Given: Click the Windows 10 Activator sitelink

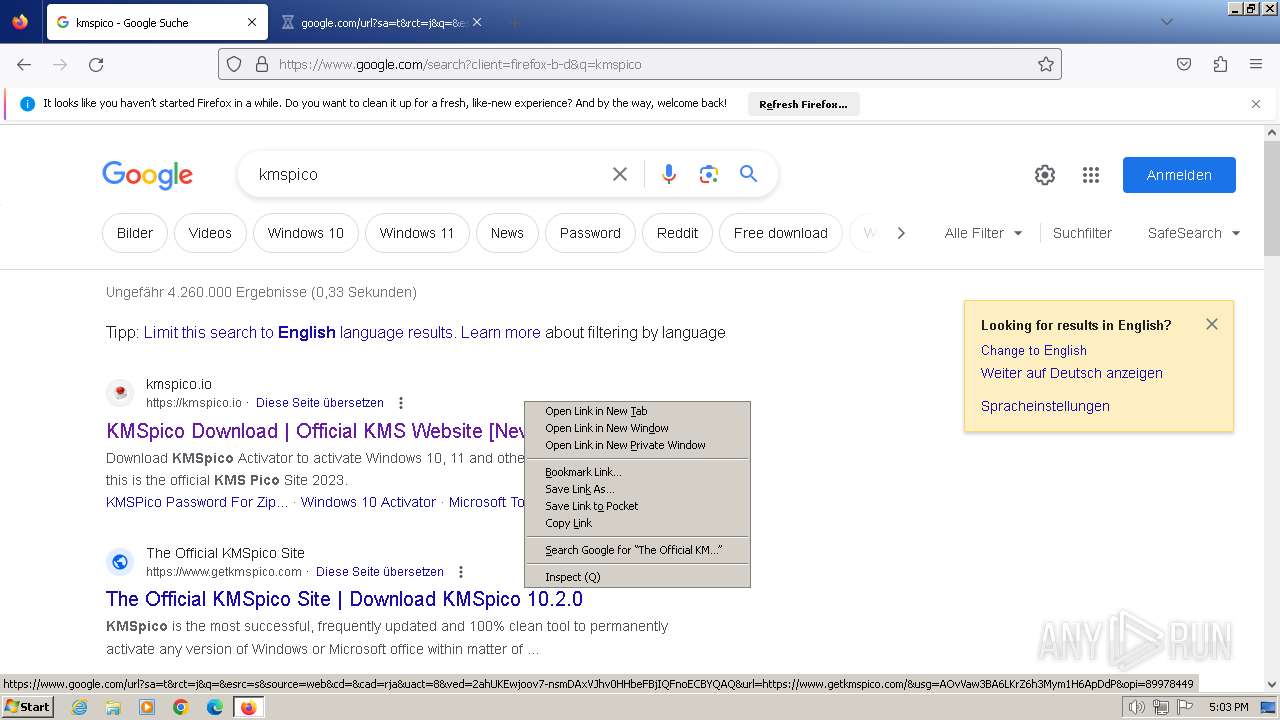Looking at the screenshot, I should pyautogui.click(x=368, y=502).
